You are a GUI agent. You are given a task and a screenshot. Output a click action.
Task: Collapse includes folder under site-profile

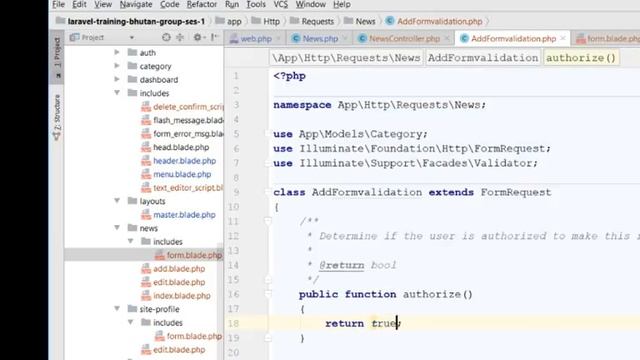(x=131, y=322)
